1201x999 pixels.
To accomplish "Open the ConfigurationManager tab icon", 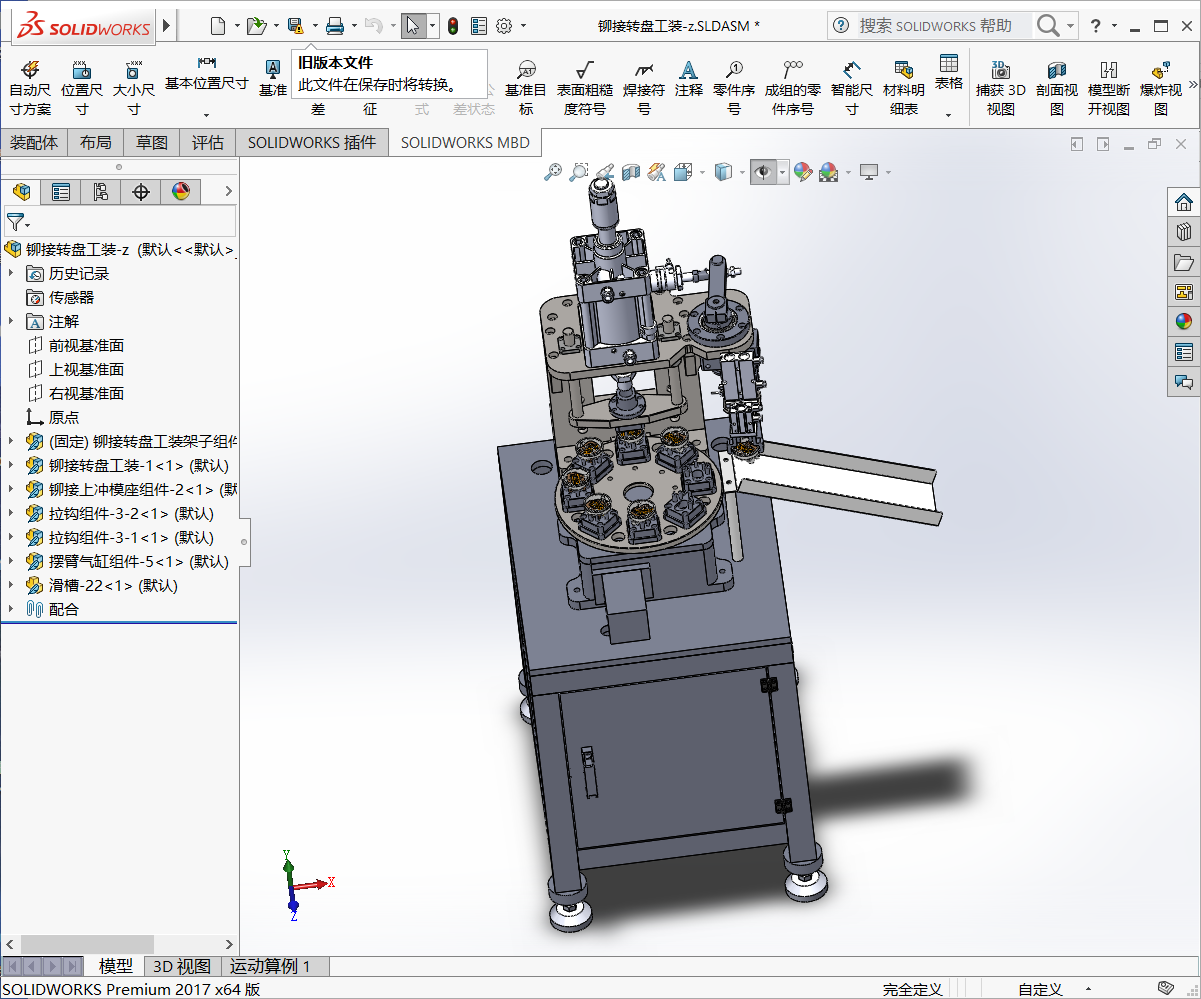I will point(100,192).
